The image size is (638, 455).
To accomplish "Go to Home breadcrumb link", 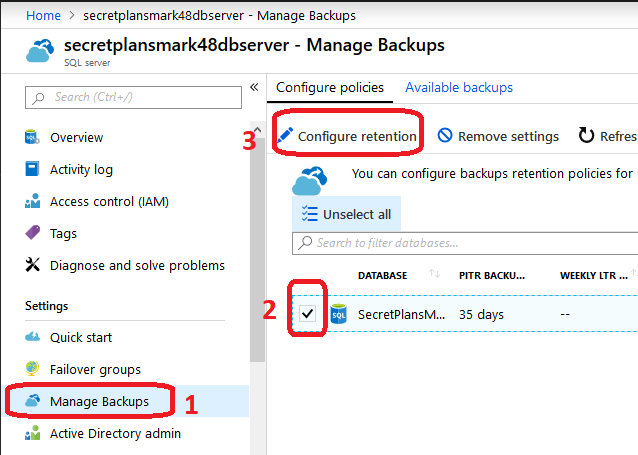I will 43,15.
